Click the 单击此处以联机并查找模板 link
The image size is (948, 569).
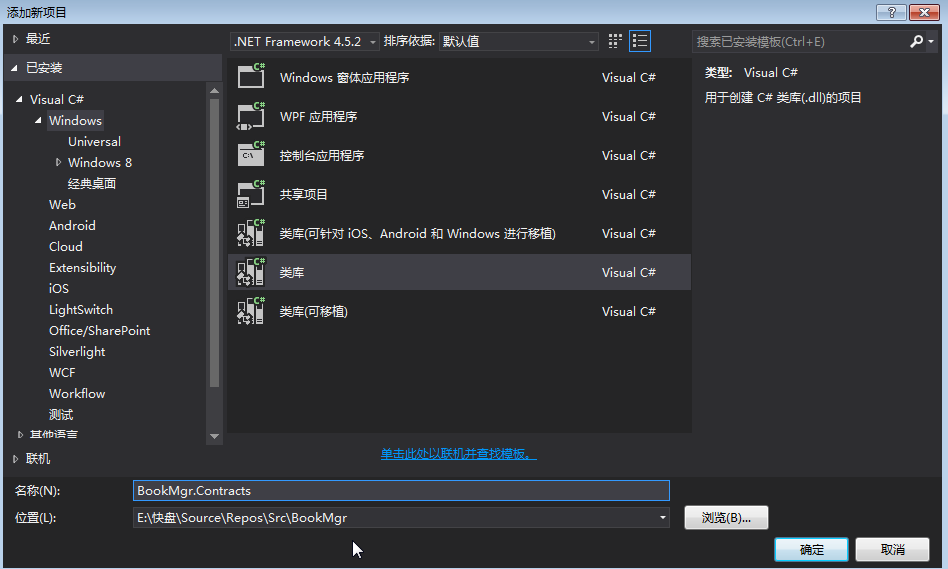[x=458, y=454]
